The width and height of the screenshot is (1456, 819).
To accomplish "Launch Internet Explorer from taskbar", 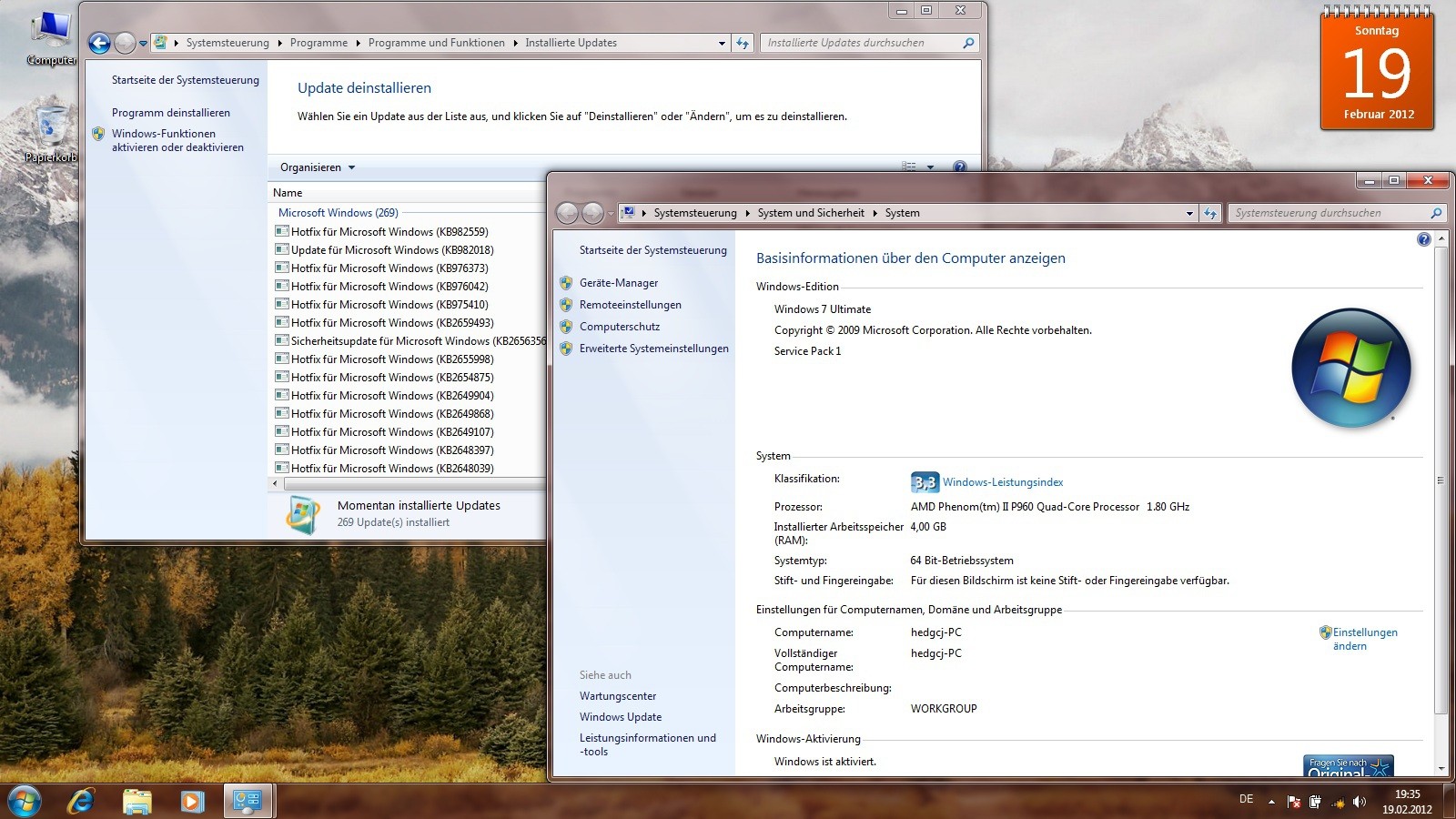I will pos(82,801).
